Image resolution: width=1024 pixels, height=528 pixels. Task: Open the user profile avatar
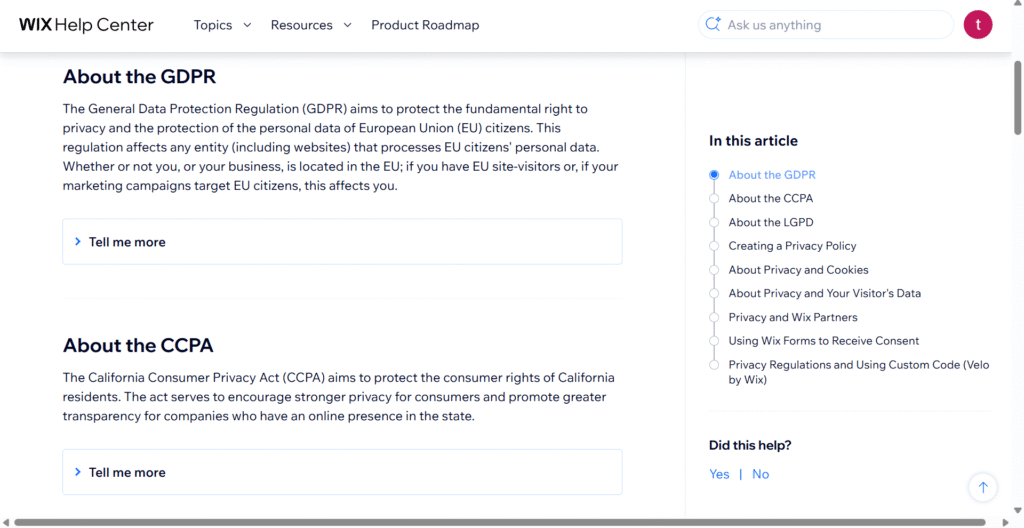pos(977,25)
